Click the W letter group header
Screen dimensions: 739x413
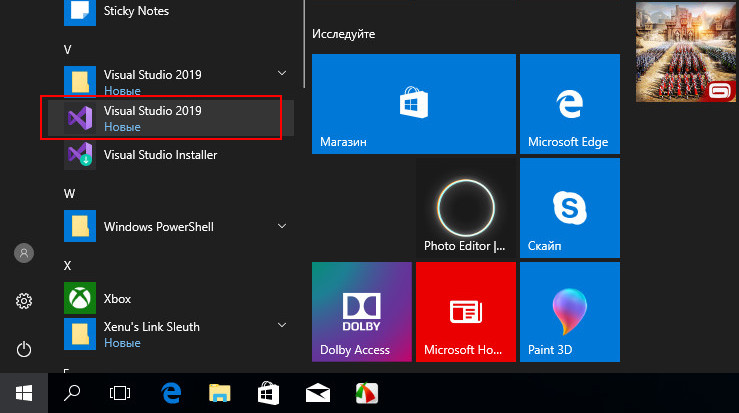click(69, 194)
